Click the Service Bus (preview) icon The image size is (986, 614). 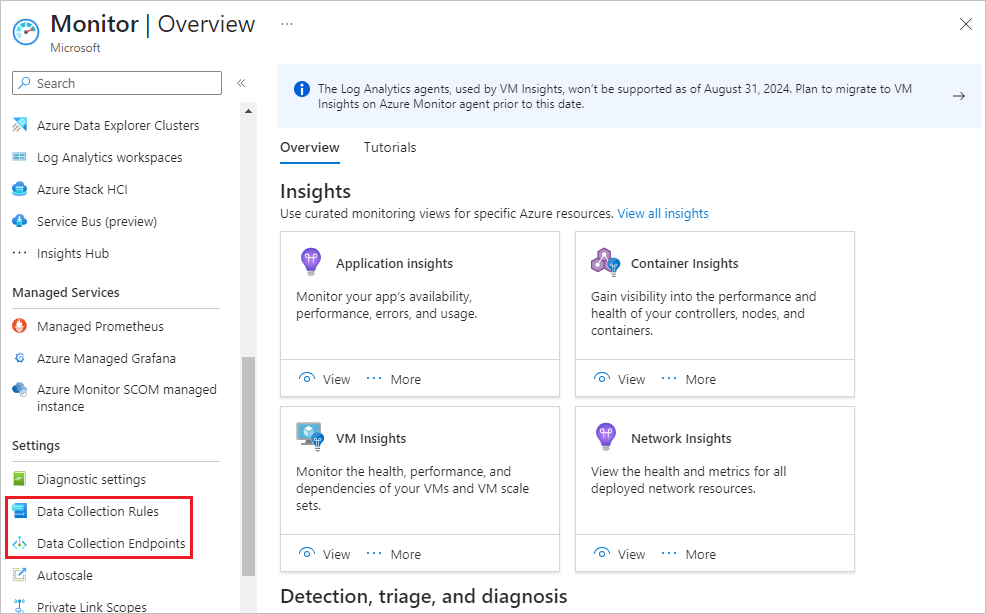coord(19,222)
